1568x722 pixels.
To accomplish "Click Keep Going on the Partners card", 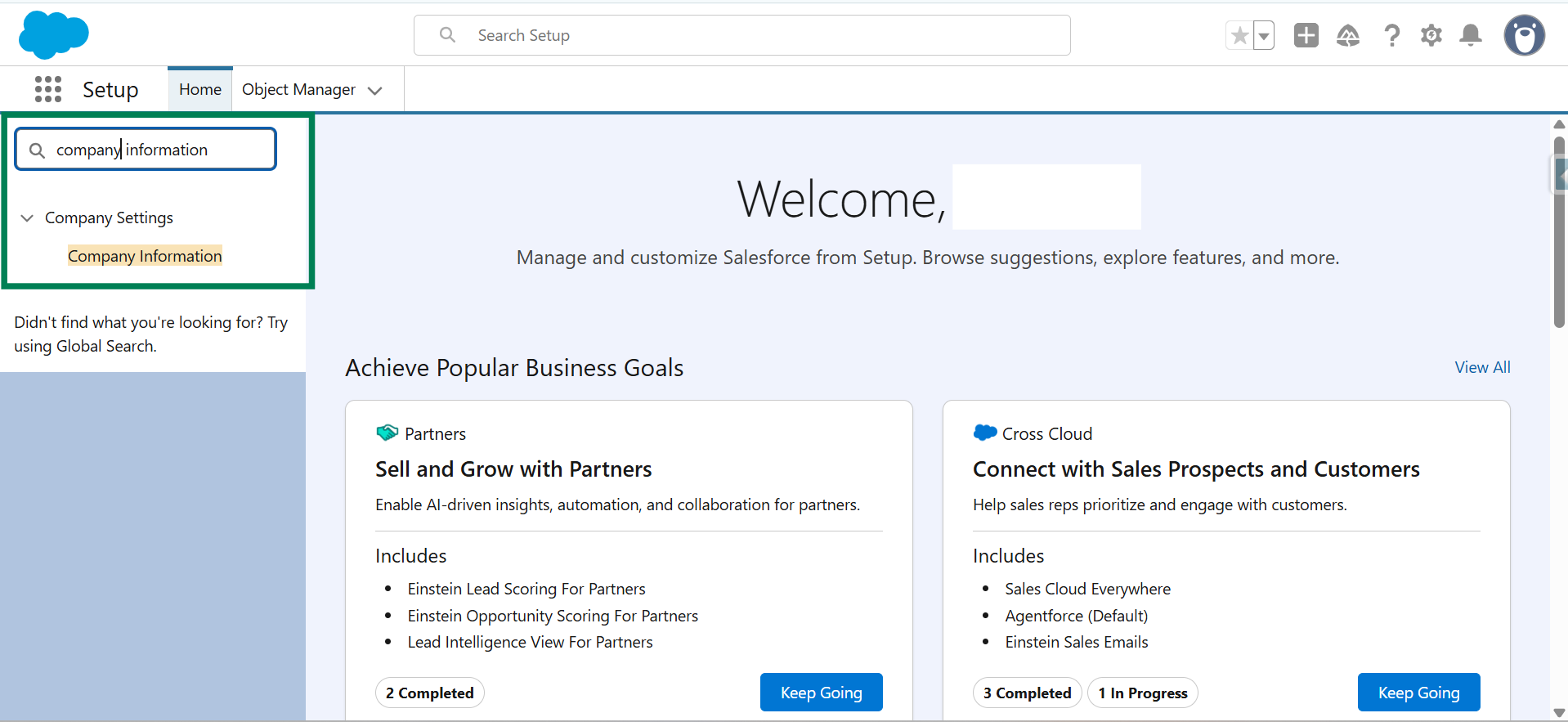I will (821, 693).
